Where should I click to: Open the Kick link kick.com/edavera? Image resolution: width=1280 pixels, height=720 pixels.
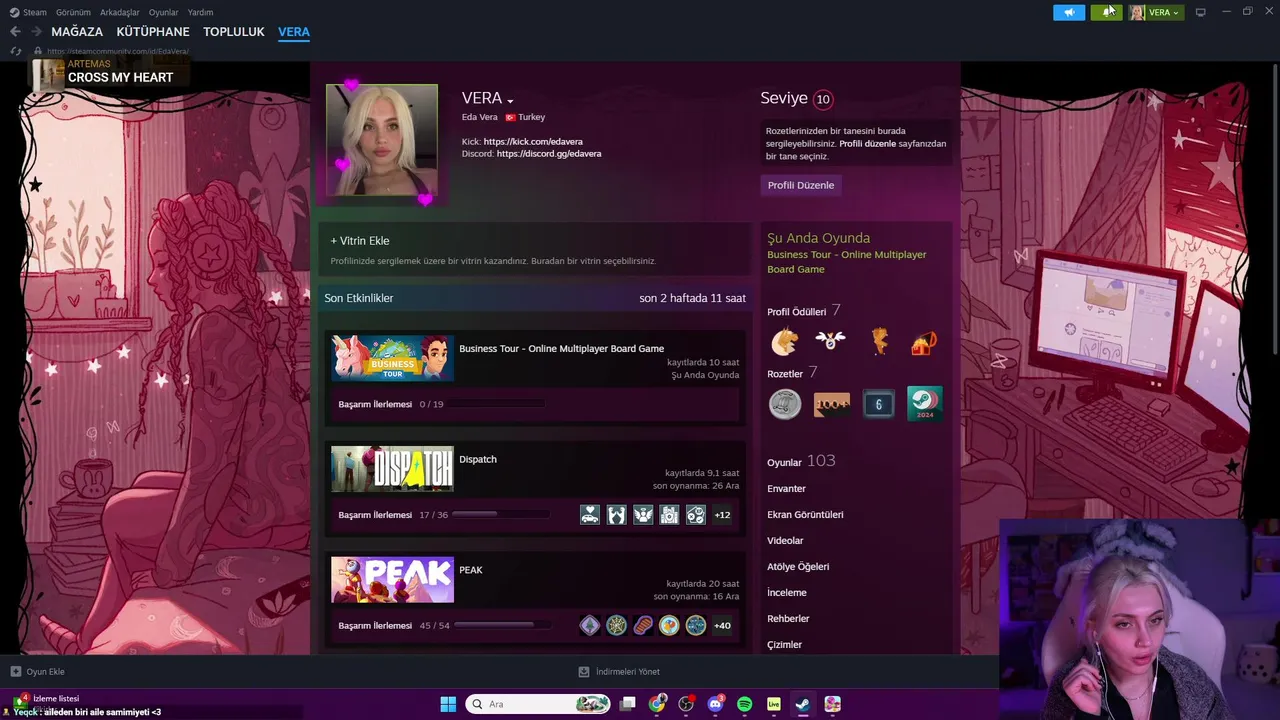533,142
